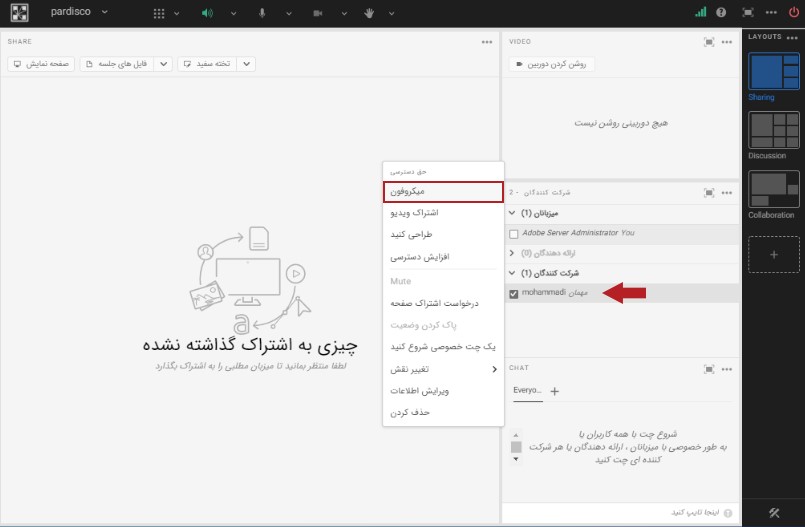Expand the webcam options dropdown arrow
Viewport: 805px width, 527px height.
[344, 14]
